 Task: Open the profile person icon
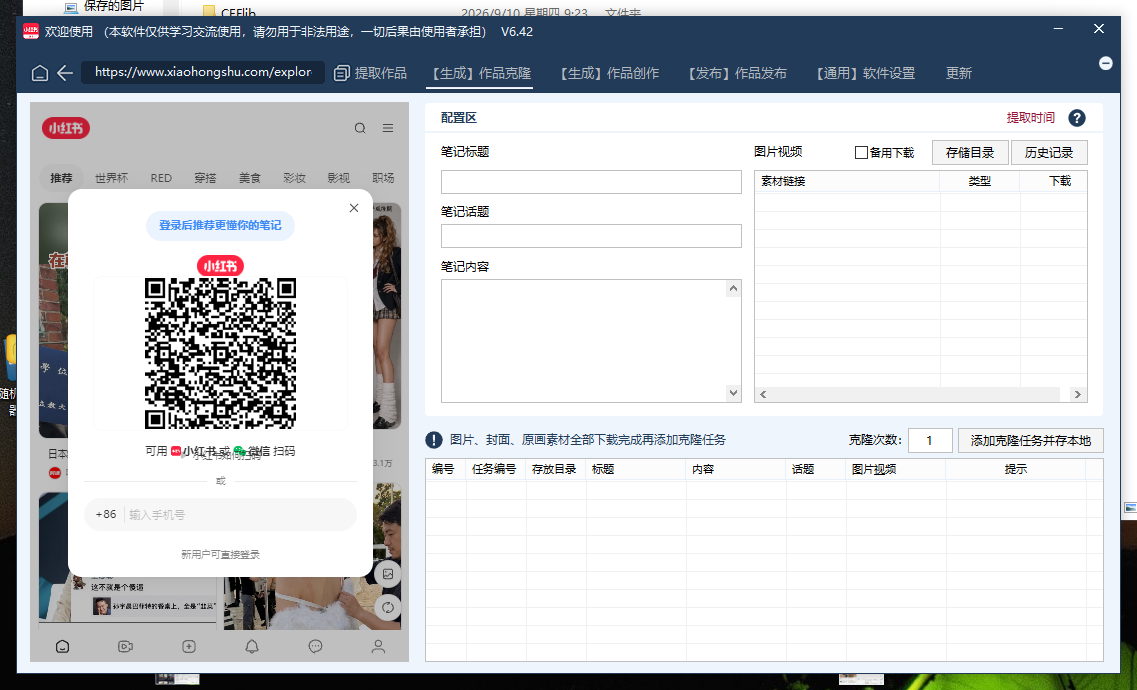tap(378, 647)
